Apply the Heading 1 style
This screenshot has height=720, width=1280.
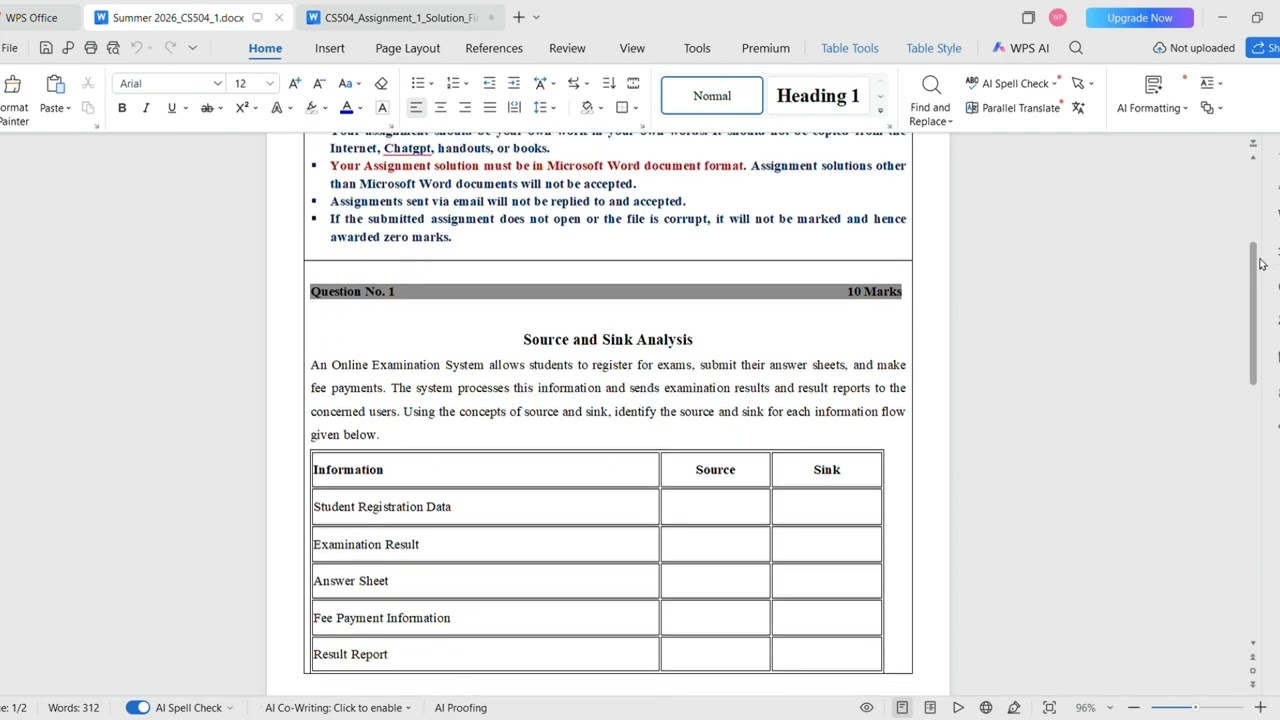tap(817, 96)
